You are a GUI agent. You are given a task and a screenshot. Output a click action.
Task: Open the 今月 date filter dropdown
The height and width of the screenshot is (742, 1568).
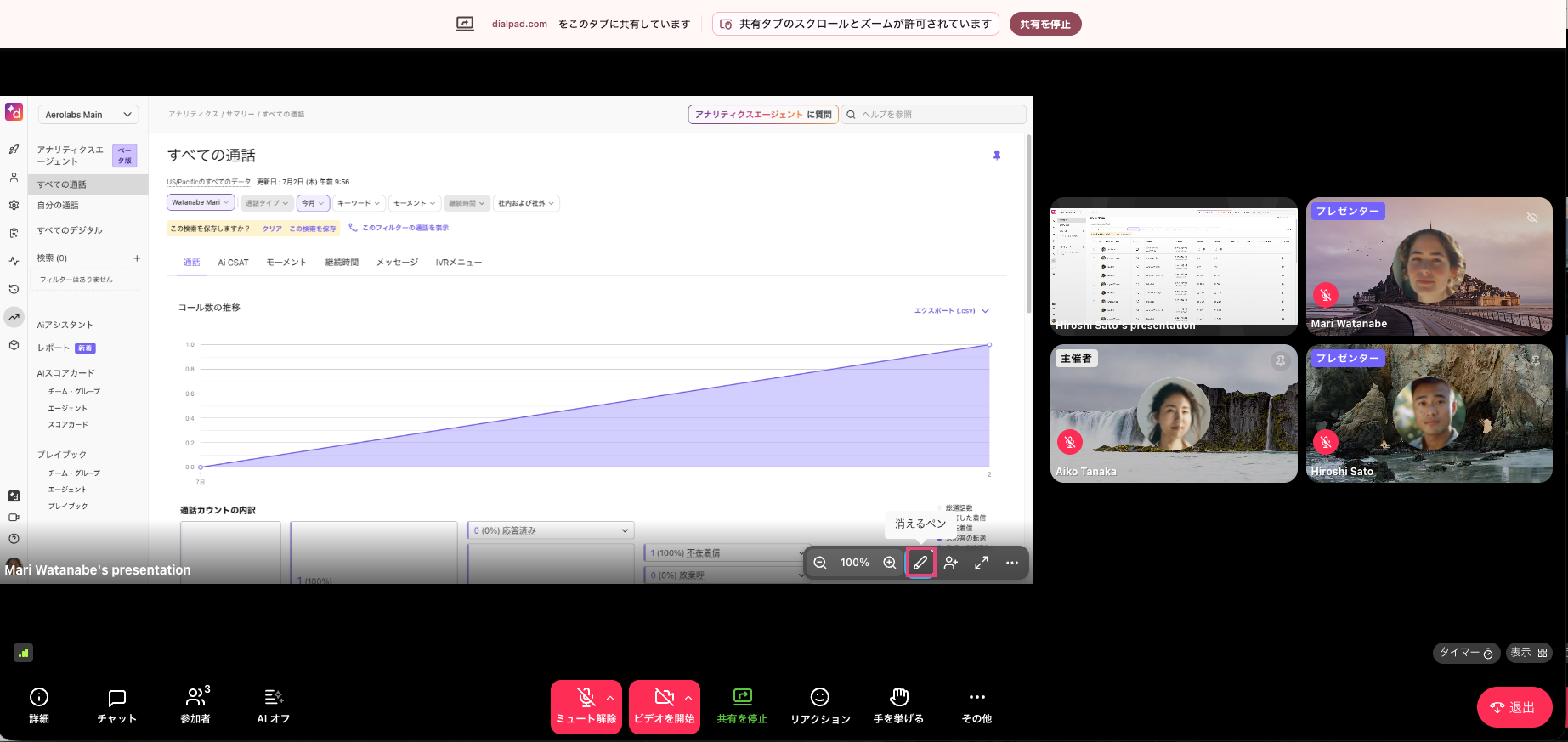pyautogui.click(x=313, y=203)
